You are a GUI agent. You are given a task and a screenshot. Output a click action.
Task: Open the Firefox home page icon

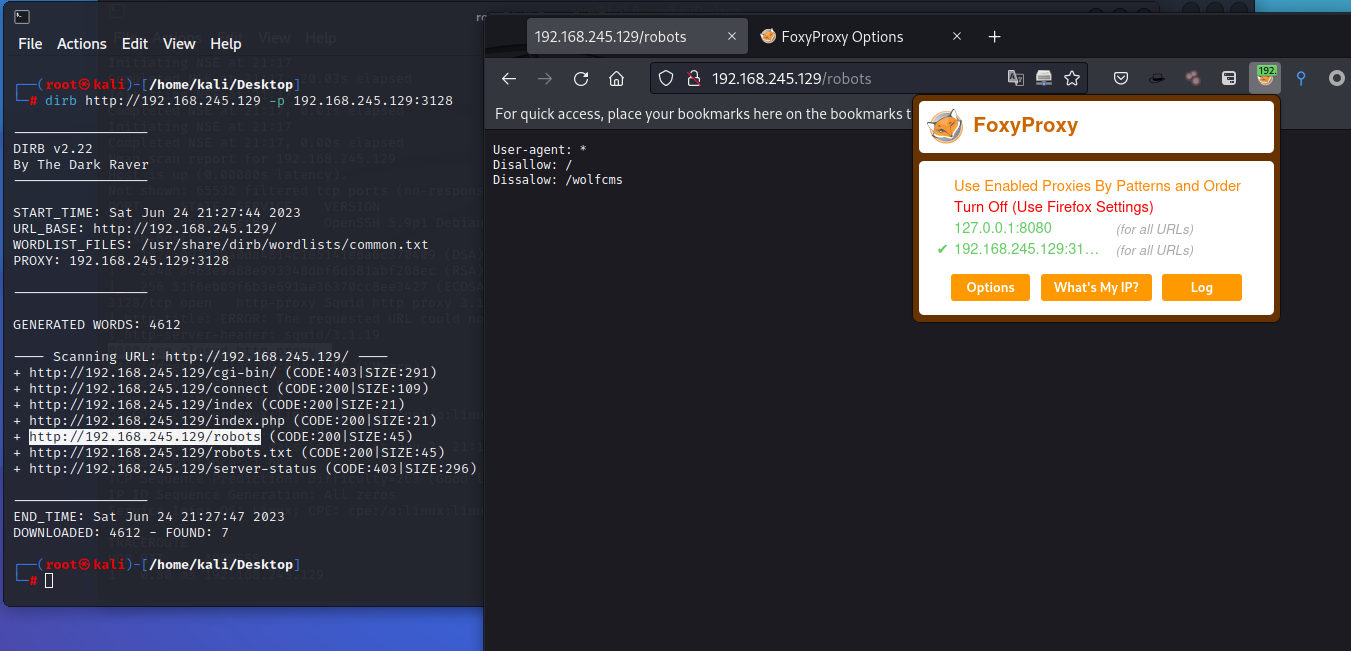click(x=617, y=78)
